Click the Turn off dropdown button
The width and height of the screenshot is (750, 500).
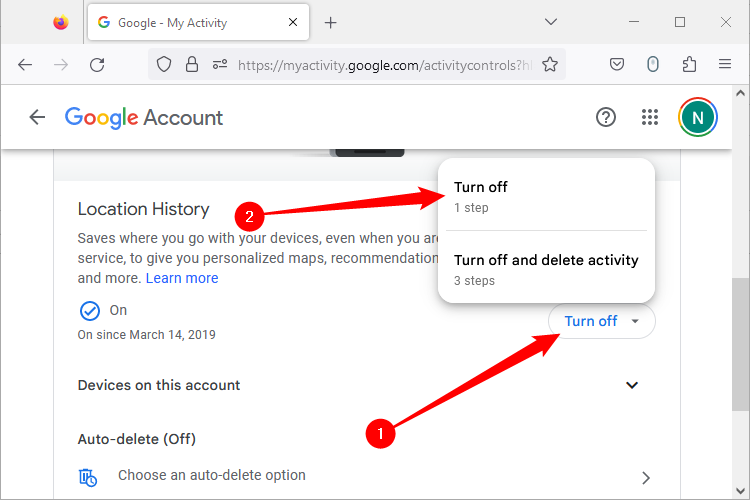[x=602, y=321]
